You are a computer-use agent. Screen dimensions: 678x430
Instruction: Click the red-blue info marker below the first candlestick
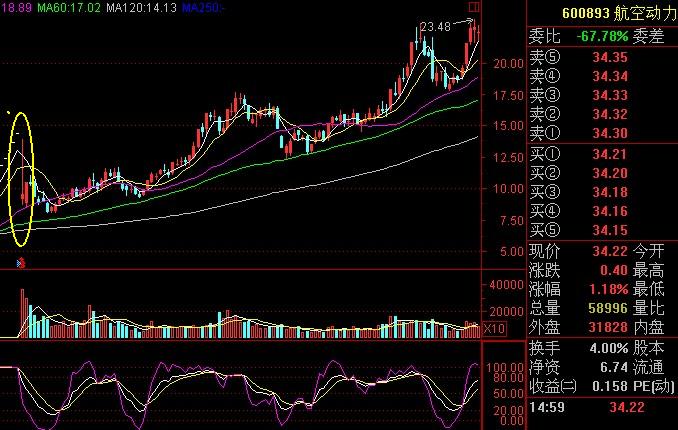click(x=21, y=263)
